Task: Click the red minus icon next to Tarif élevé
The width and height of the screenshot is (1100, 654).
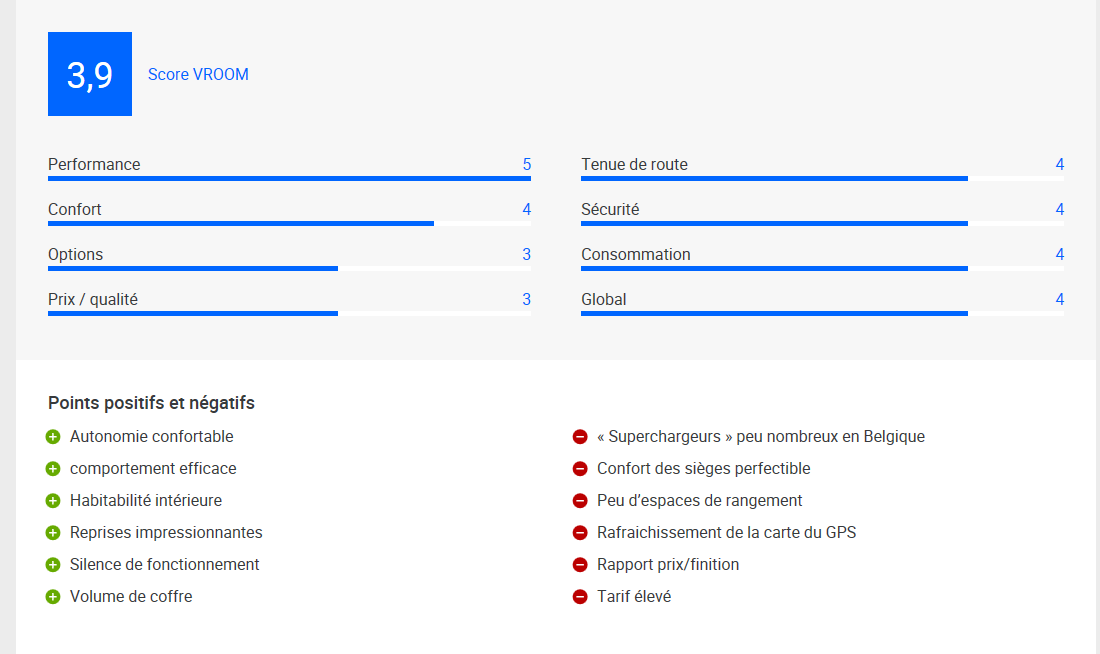Action: 579,597
